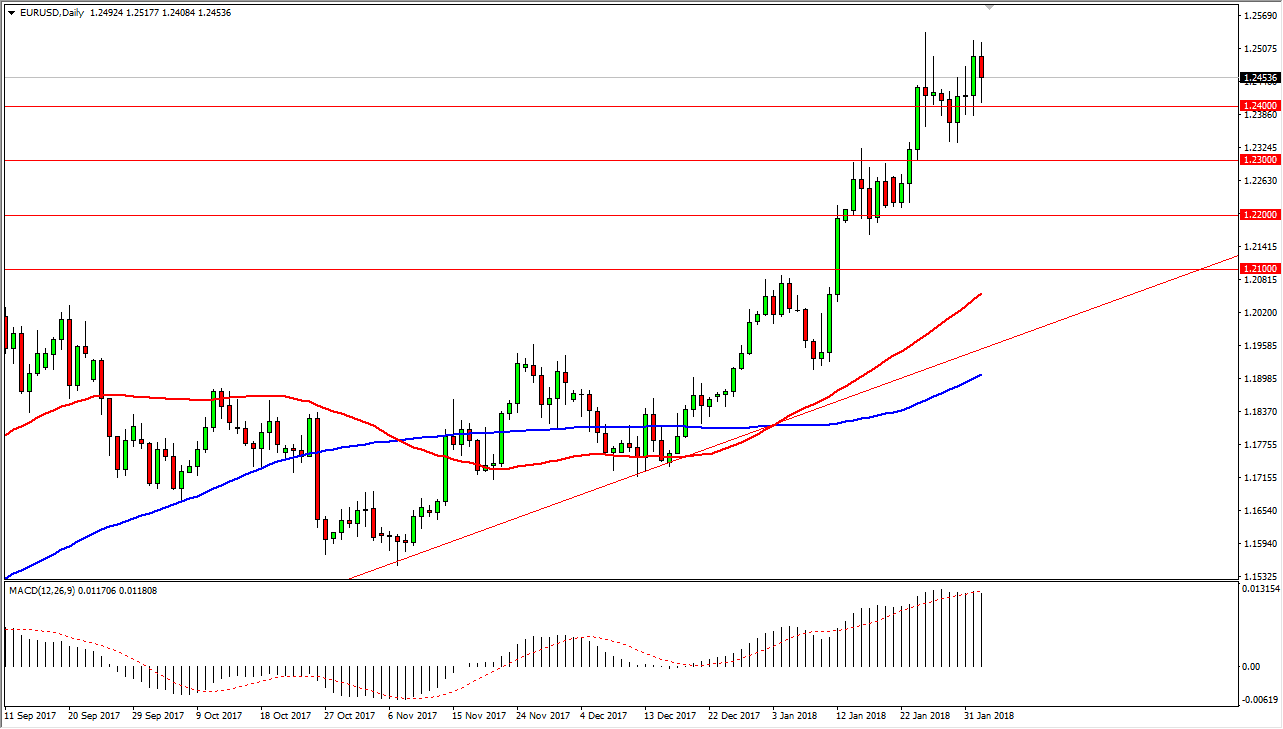Select the EURUSD,Daily chart title label
The width and height of the screenshot is (1283, 729).
[52, 11]
